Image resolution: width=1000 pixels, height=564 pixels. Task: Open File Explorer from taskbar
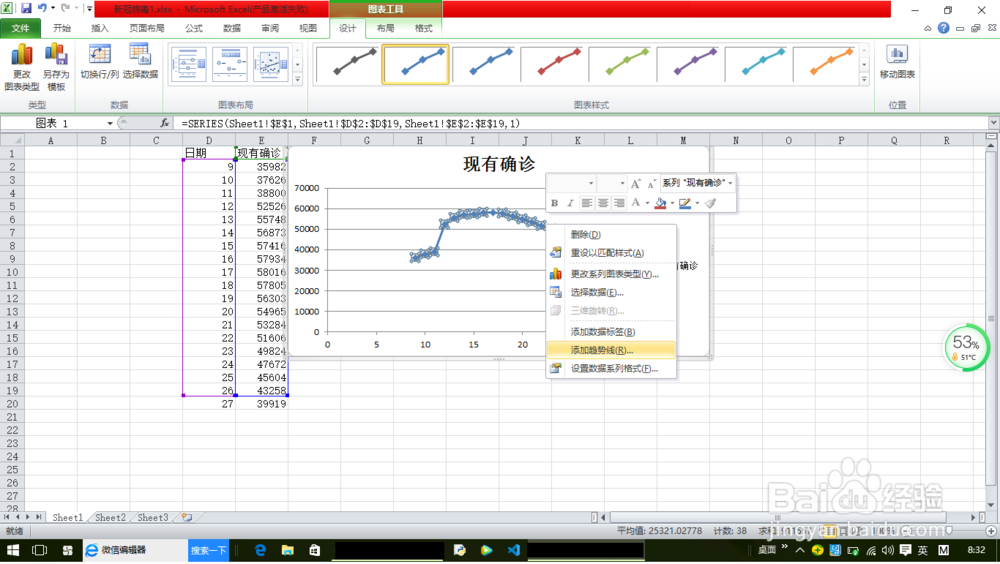288,550
